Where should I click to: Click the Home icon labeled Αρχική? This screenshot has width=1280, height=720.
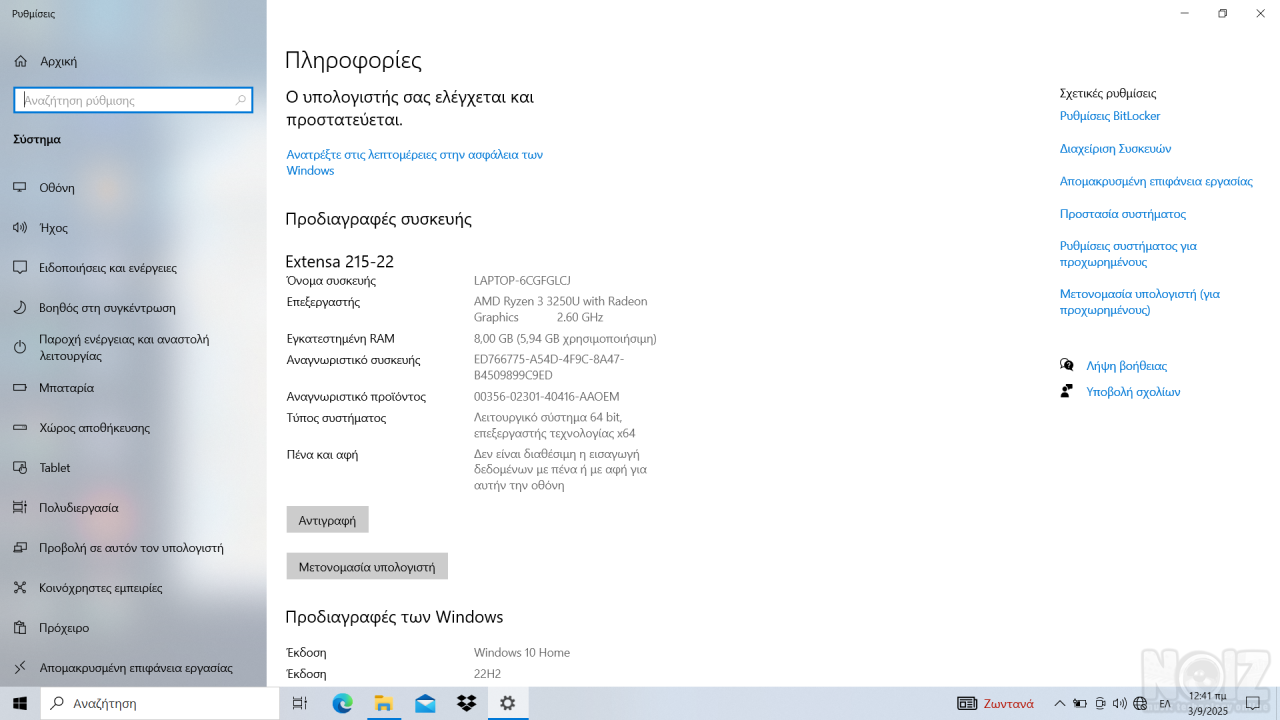[21, 61]
